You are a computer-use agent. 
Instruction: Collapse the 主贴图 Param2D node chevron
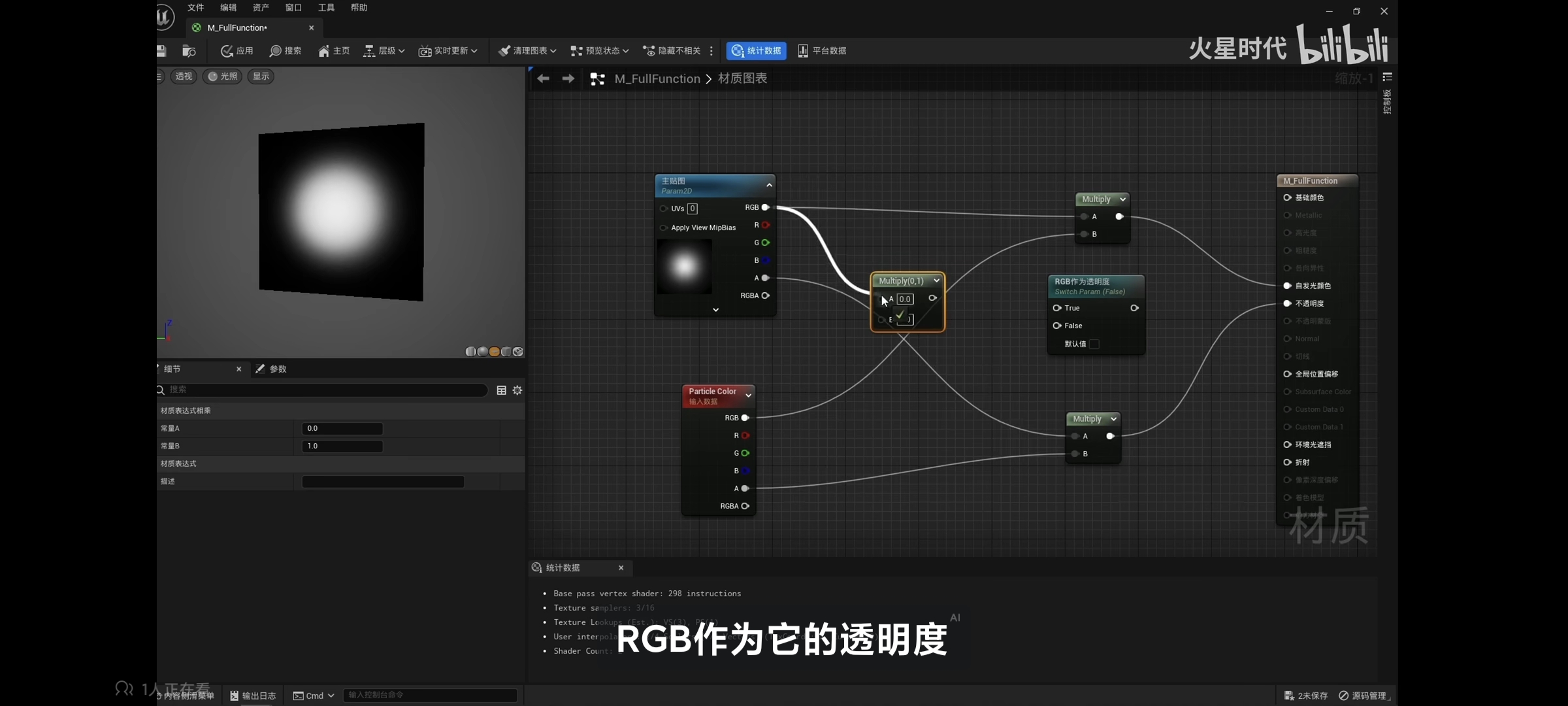(769, 186)
